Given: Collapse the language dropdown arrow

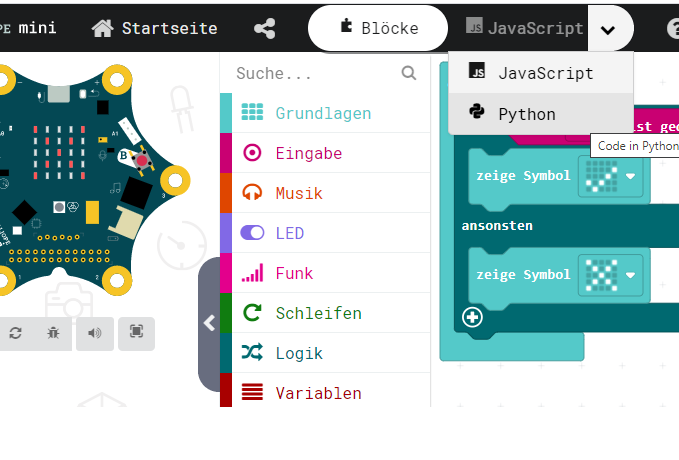Looking at the screenshot, I should pos(608,28).
